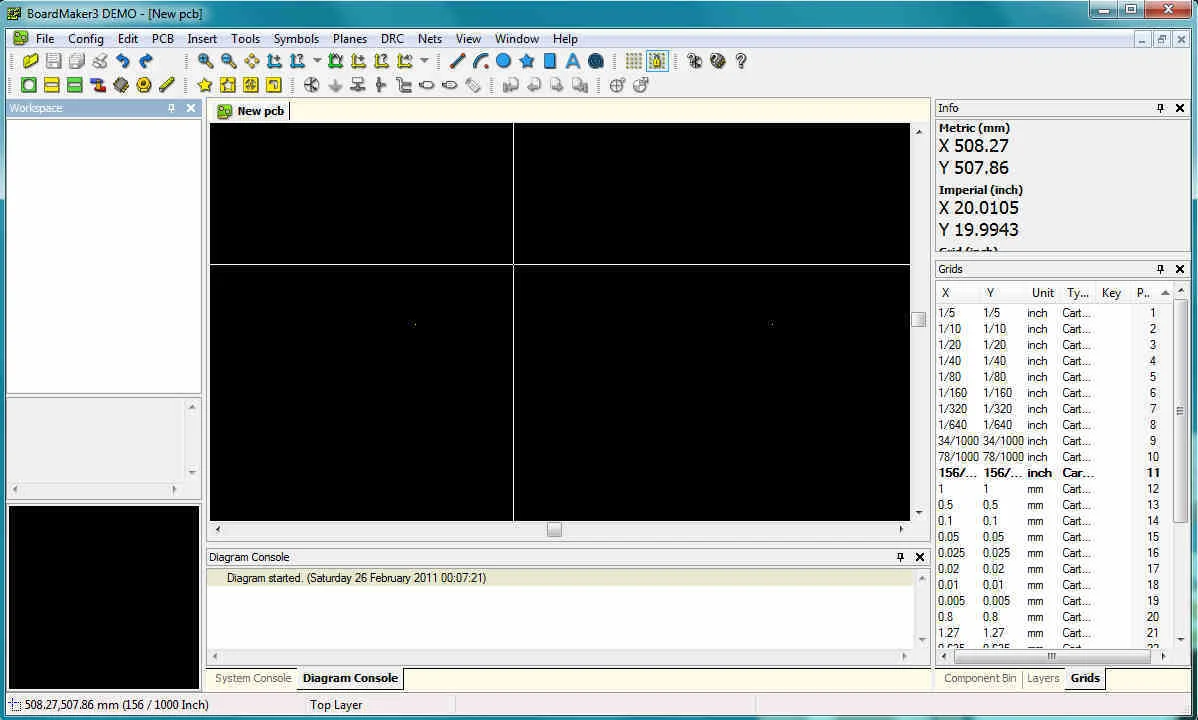The width and height of the screenshot is (1198, 720).
Task: Toggle the grid visibility display
Action: (x=632, y=61)
